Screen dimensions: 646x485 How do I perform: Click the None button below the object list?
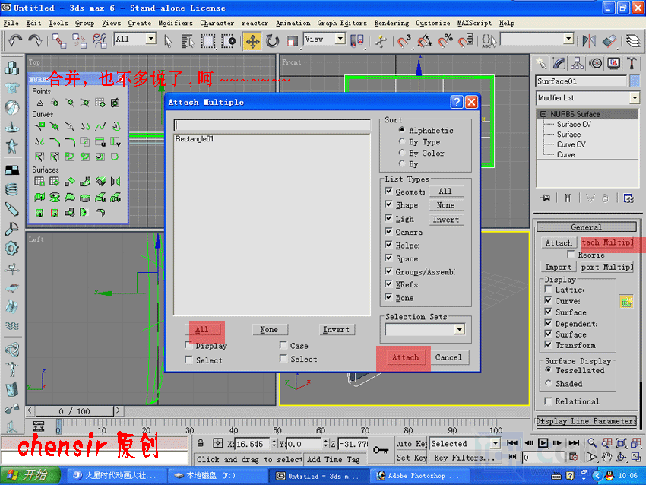pos(269,329)
